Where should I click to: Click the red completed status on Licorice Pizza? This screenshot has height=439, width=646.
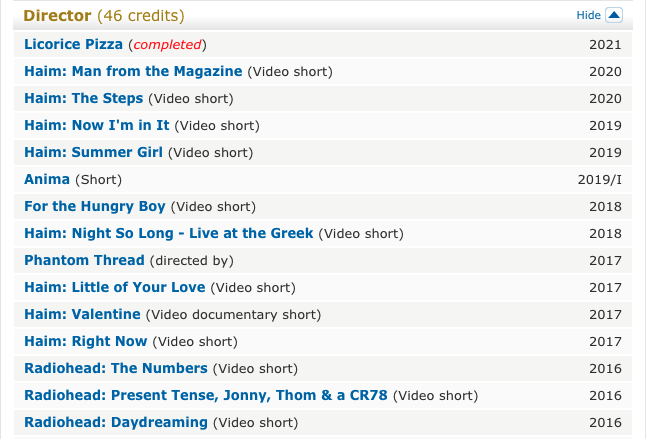click(x=168, y=45)
